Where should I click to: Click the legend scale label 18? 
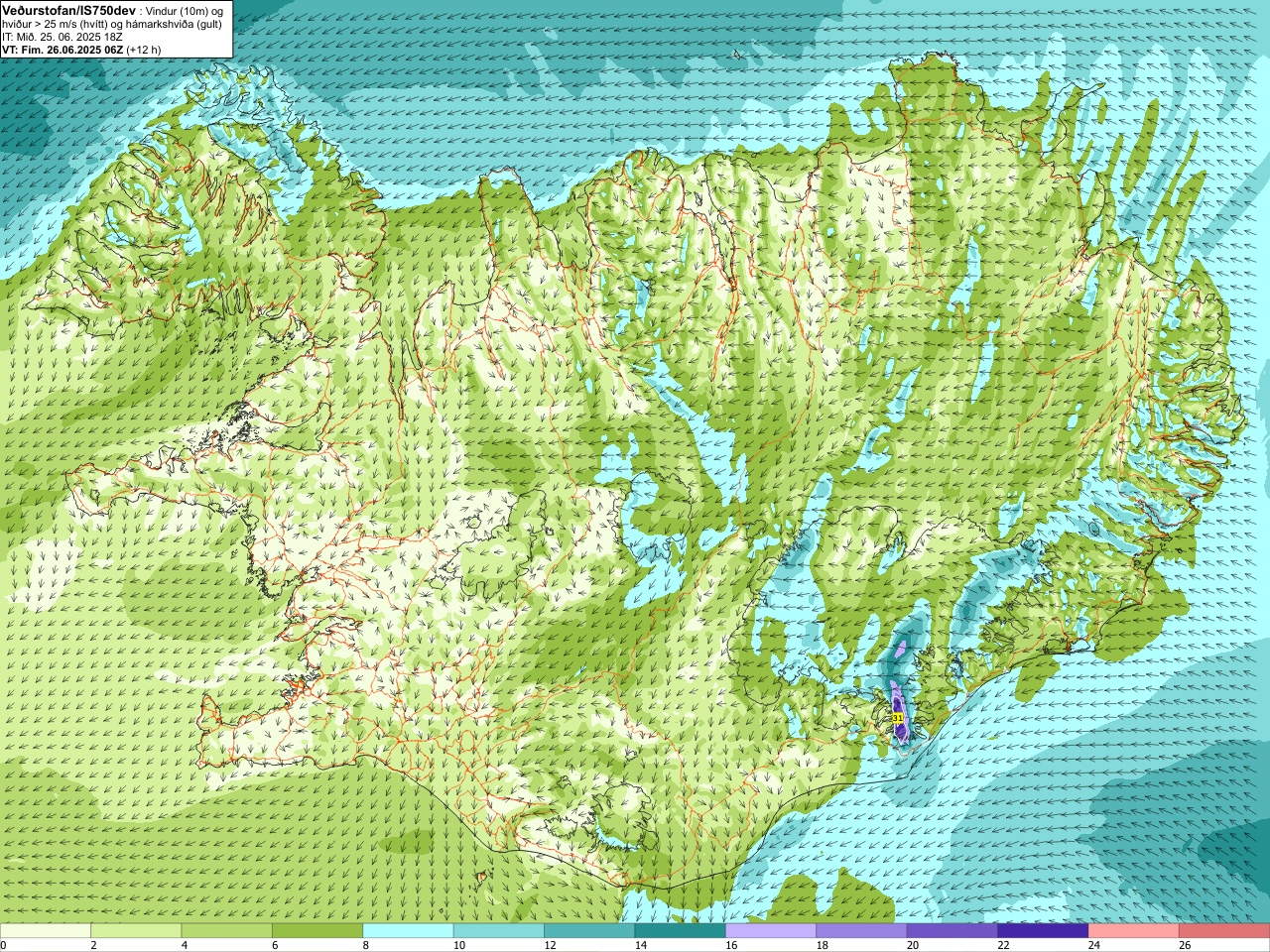click(x=822, y=945)
